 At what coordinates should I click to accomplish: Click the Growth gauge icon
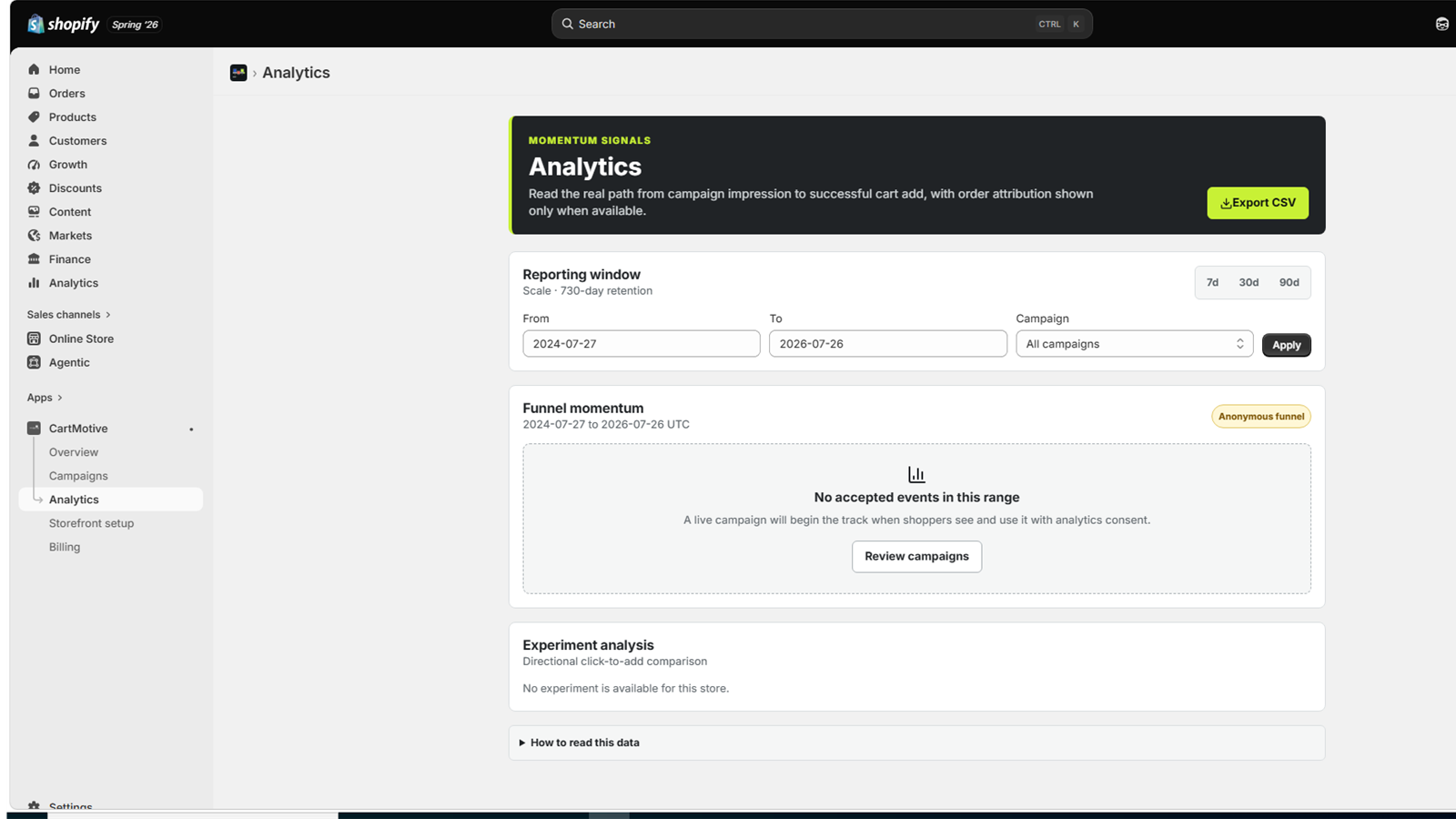(34, 164)
